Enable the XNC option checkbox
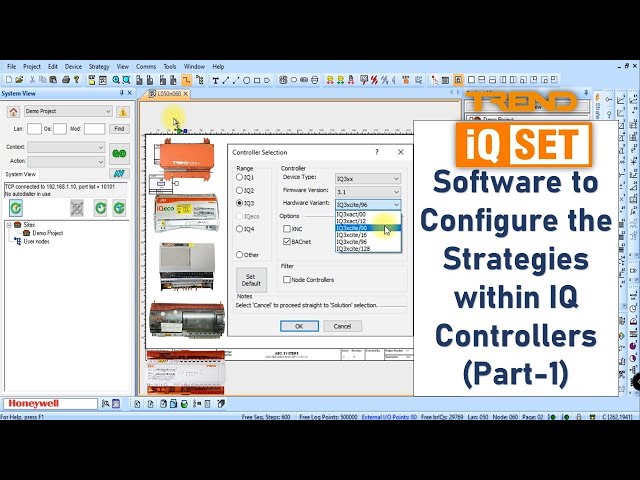This screenshot has width=640, height=480. 287,229
